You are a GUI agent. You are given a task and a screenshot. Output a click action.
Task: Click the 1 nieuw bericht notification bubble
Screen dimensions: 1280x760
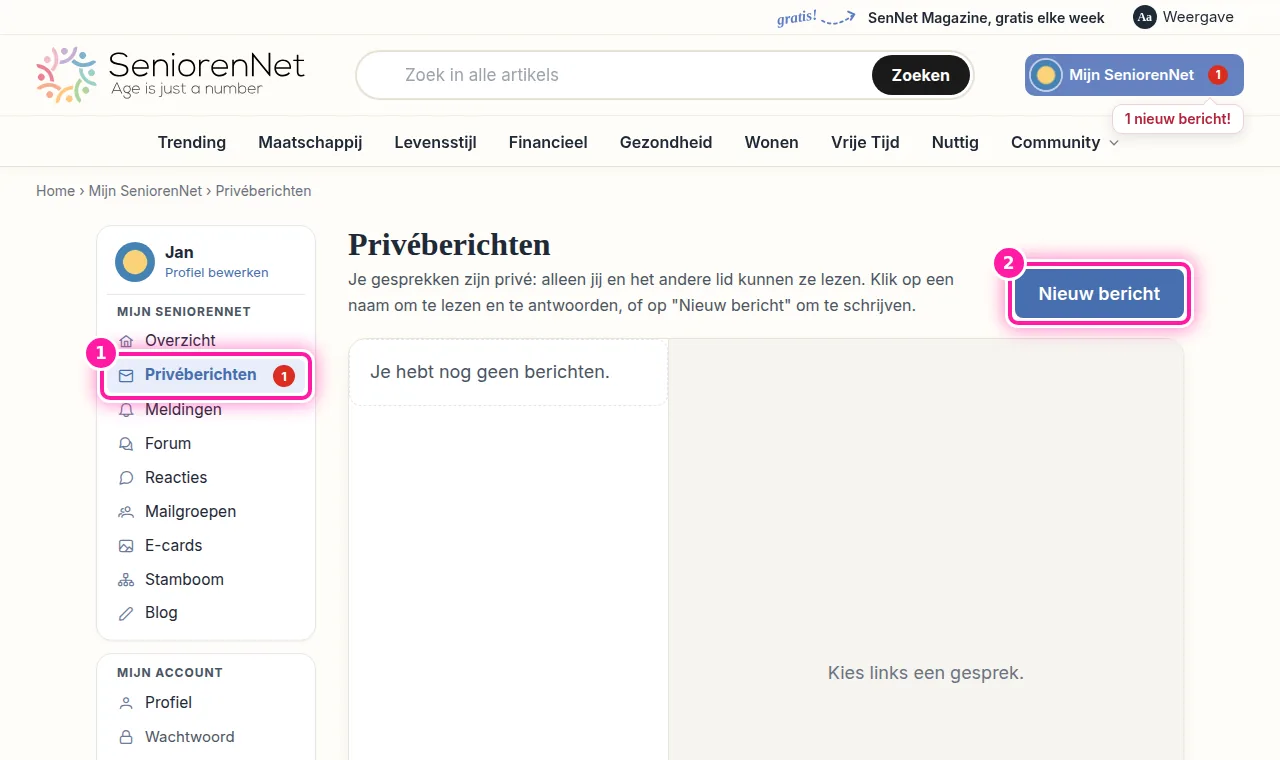[1178, 119]
